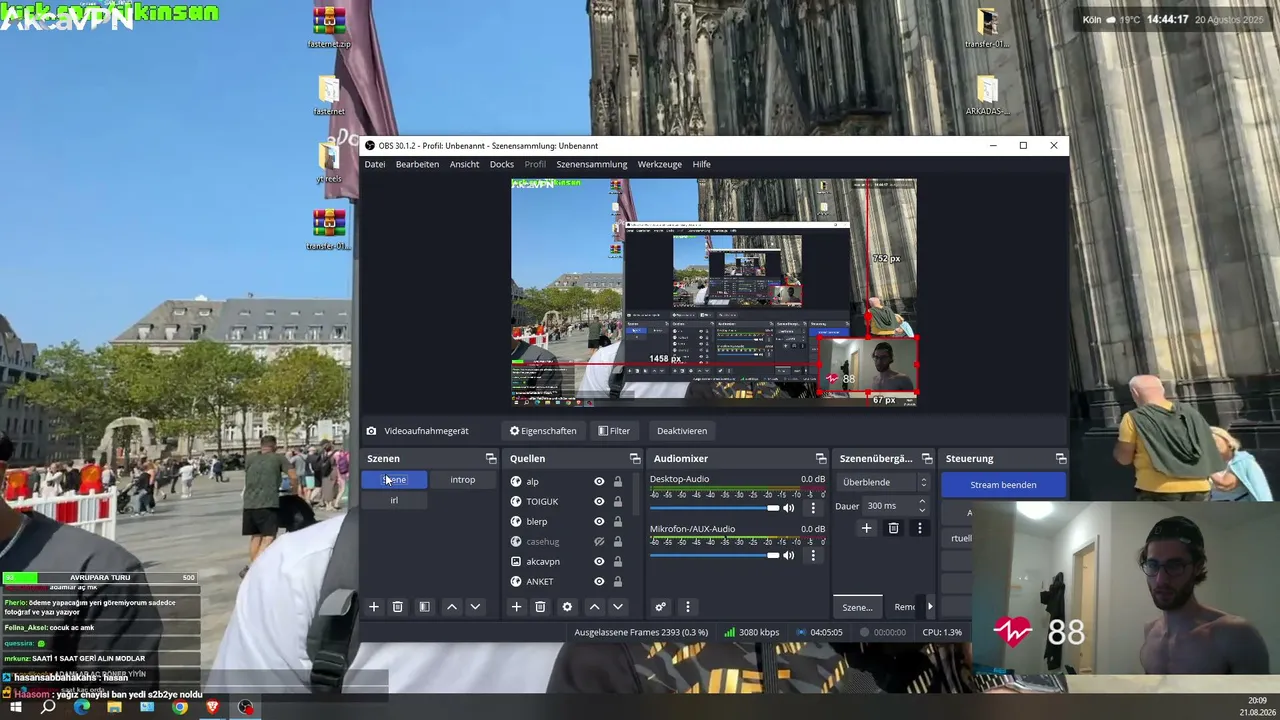Open File Explorer from taskbar

[x=114, y=707]
